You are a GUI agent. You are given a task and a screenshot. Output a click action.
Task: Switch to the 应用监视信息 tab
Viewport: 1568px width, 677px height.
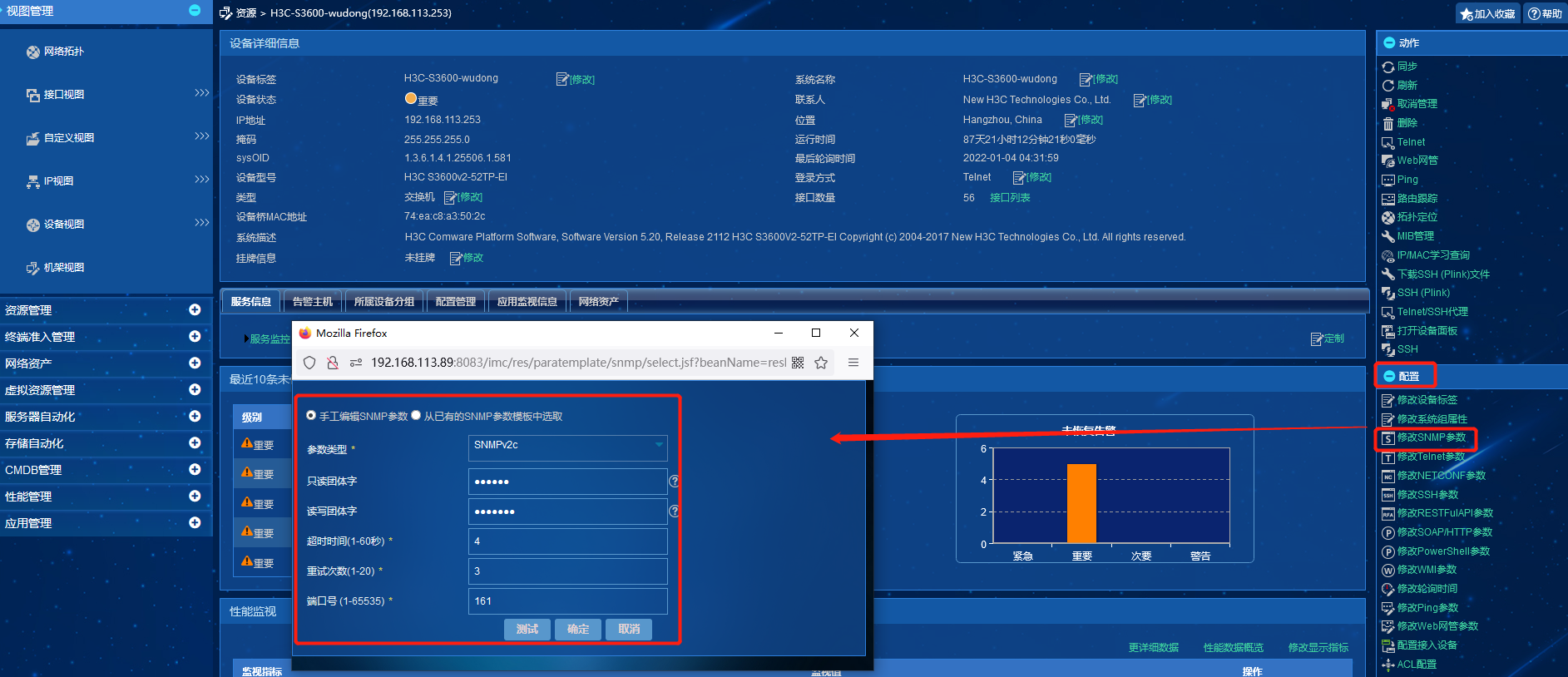[527, 301]
